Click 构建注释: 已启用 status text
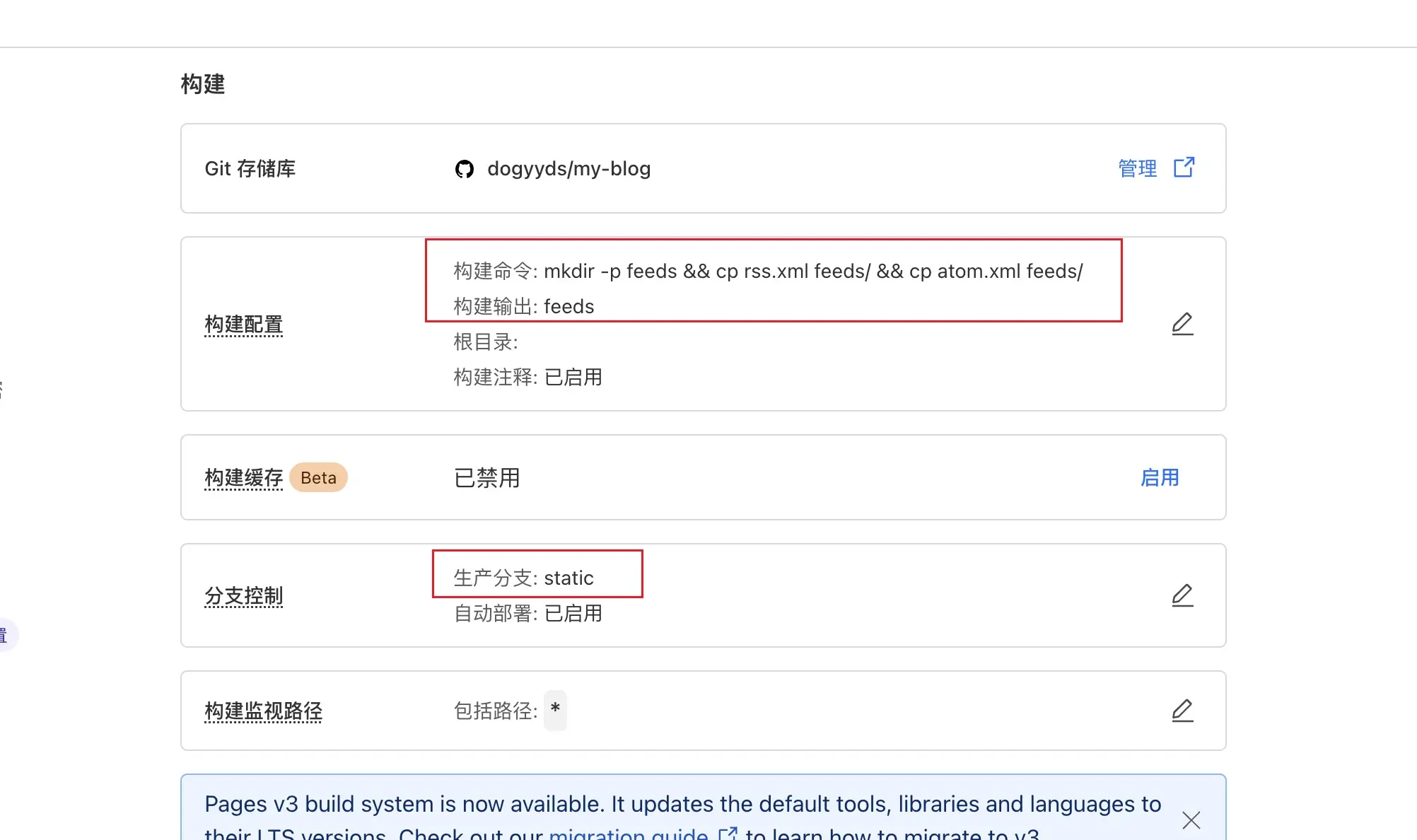This screenshot has height=840, width=1417. point(527,377)
